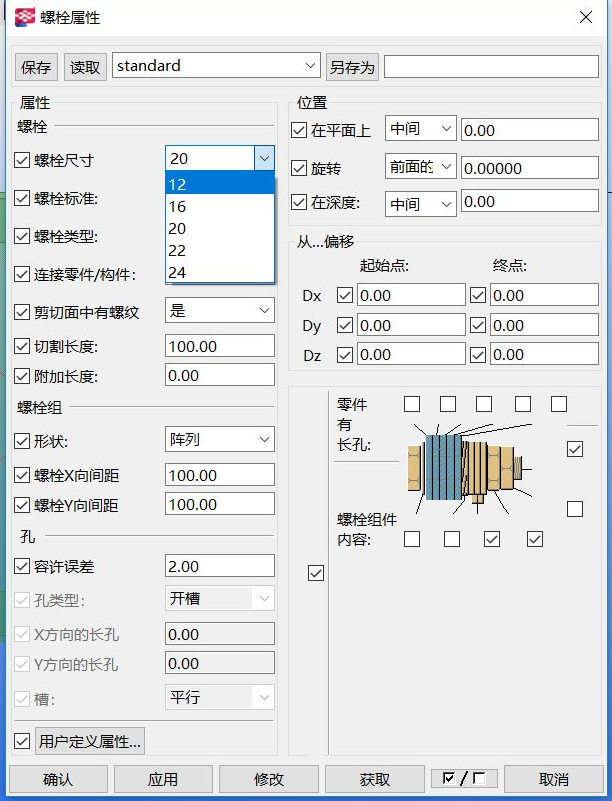Open 形状 shape dropdown
612x801 pixels.
264,439
